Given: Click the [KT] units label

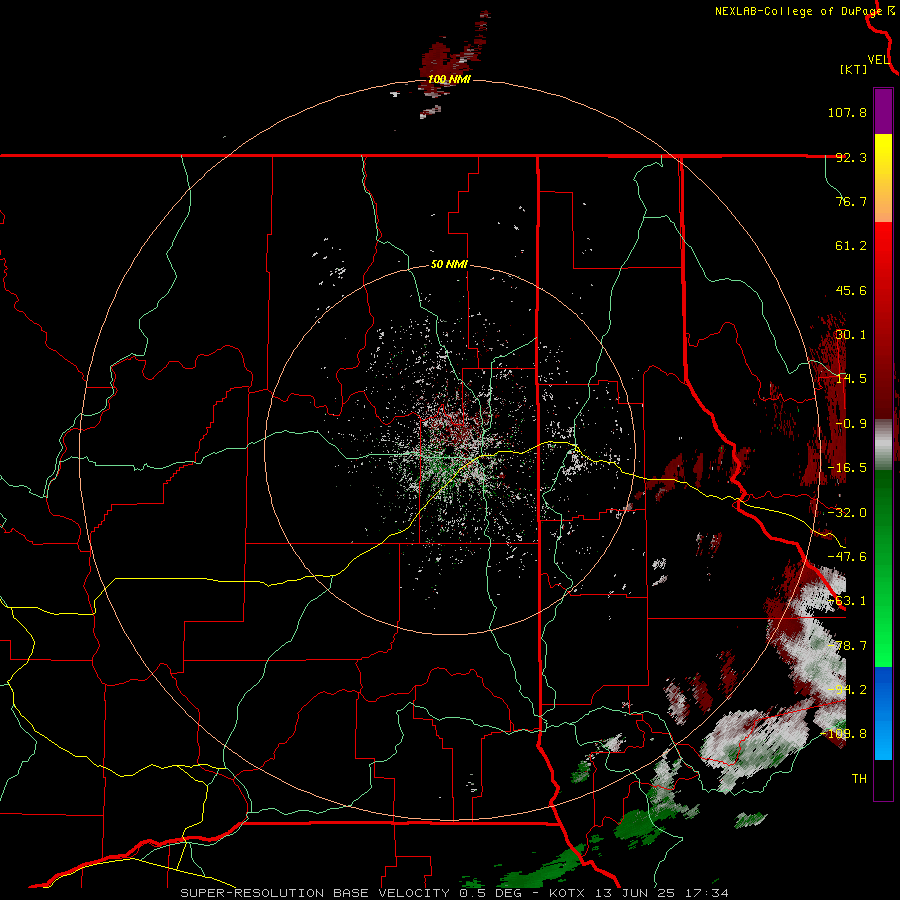Looking at the screenshot, I should (854, 69).
